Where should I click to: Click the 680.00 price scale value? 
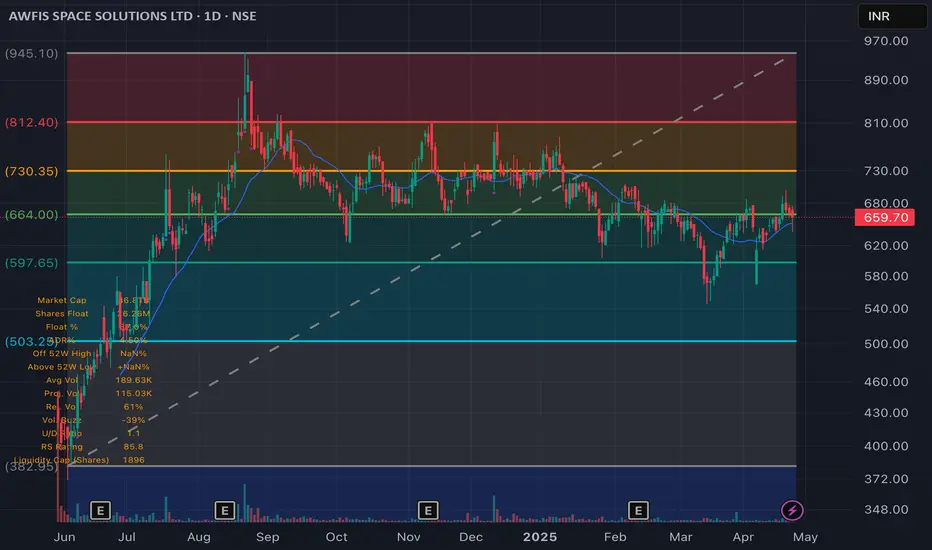coord(886,203)
